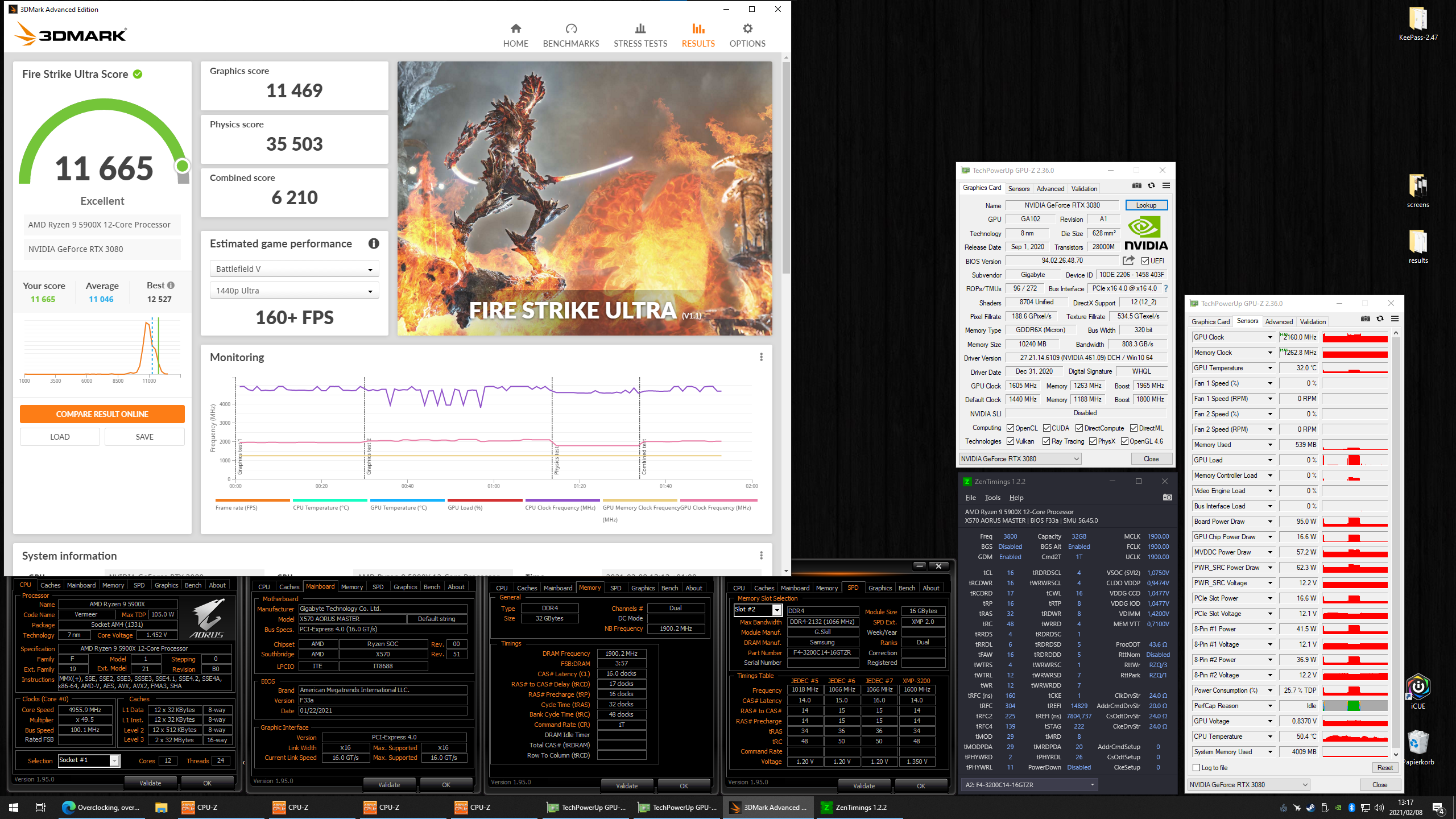Click the LOAD button in 3DMark

coord(60,437)
